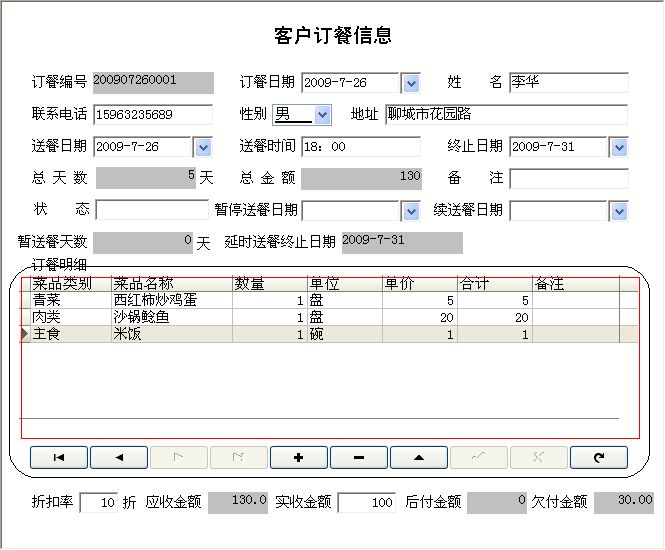Delete the selected row with minus button

point(359,457)
